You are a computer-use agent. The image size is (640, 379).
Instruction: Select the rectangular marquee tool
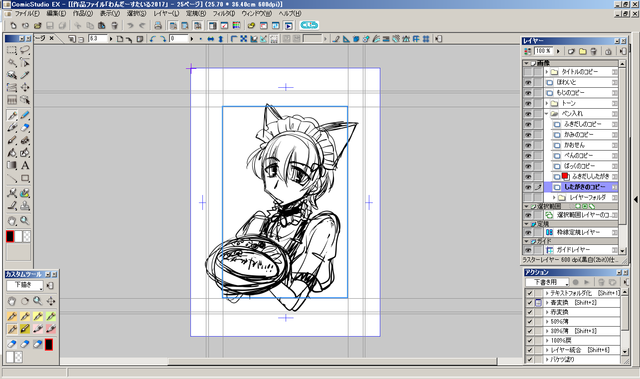tap(12, 50)
